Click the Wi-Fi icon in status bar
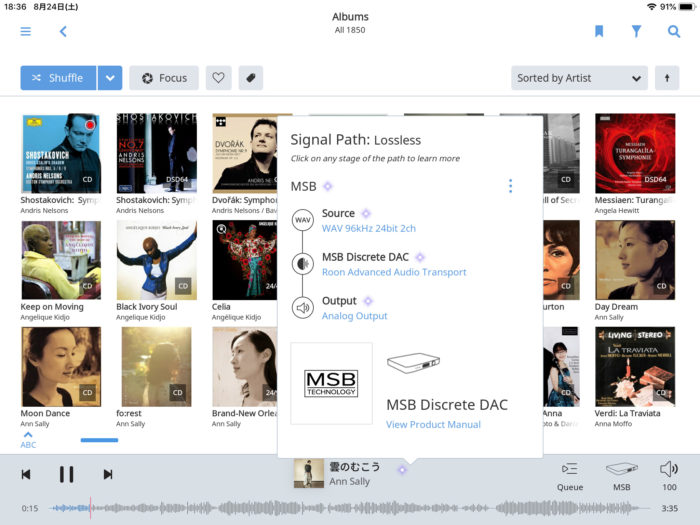The width and height of the screenshot is (700, 525). (x=652, y=7)
